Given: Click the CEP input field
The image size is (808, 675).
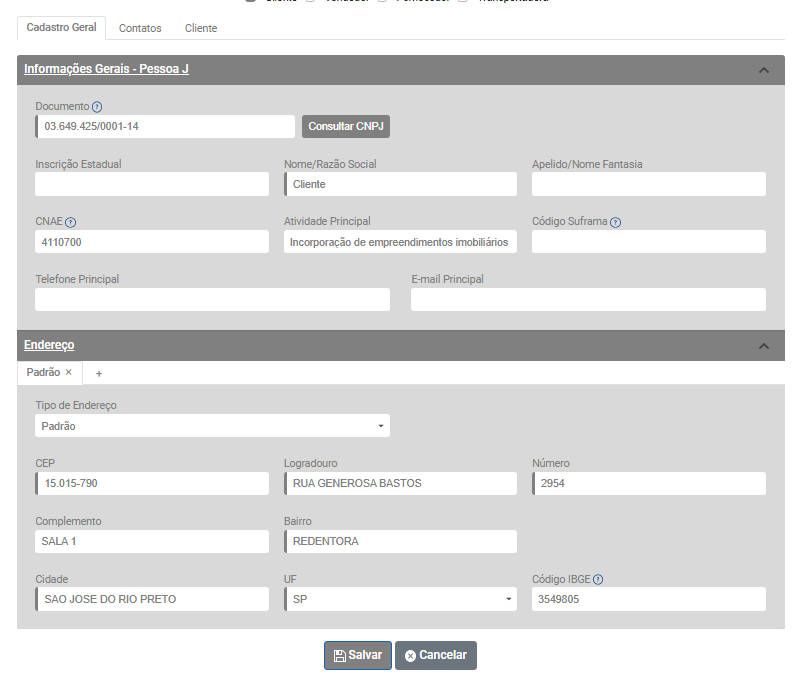Looking at the screenshot, I should tap(152, 484).
